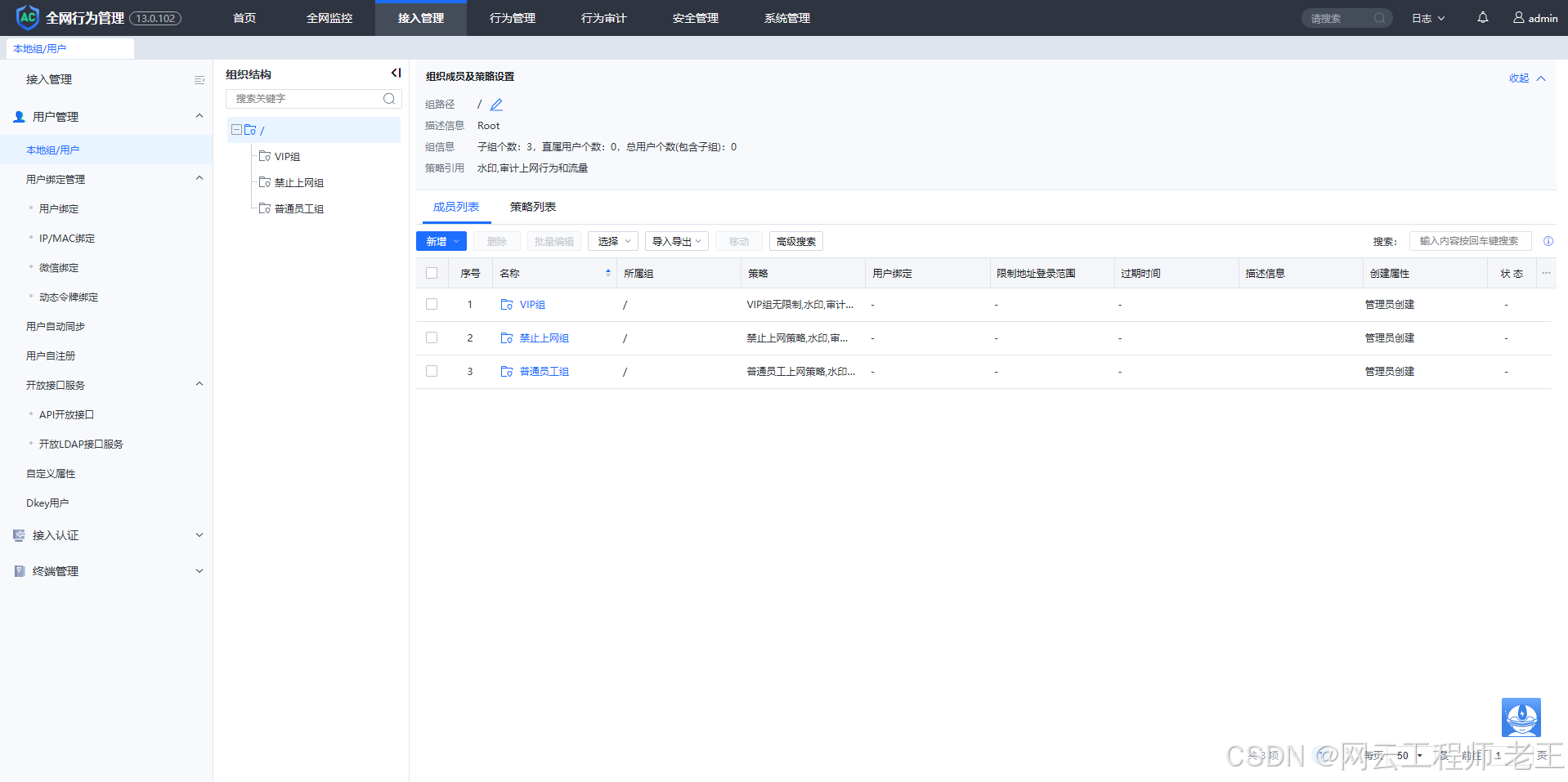Open the 日志 dropdown in top bar
The width and height of the screenshot is (1568, 782).
click(1428, 18)
